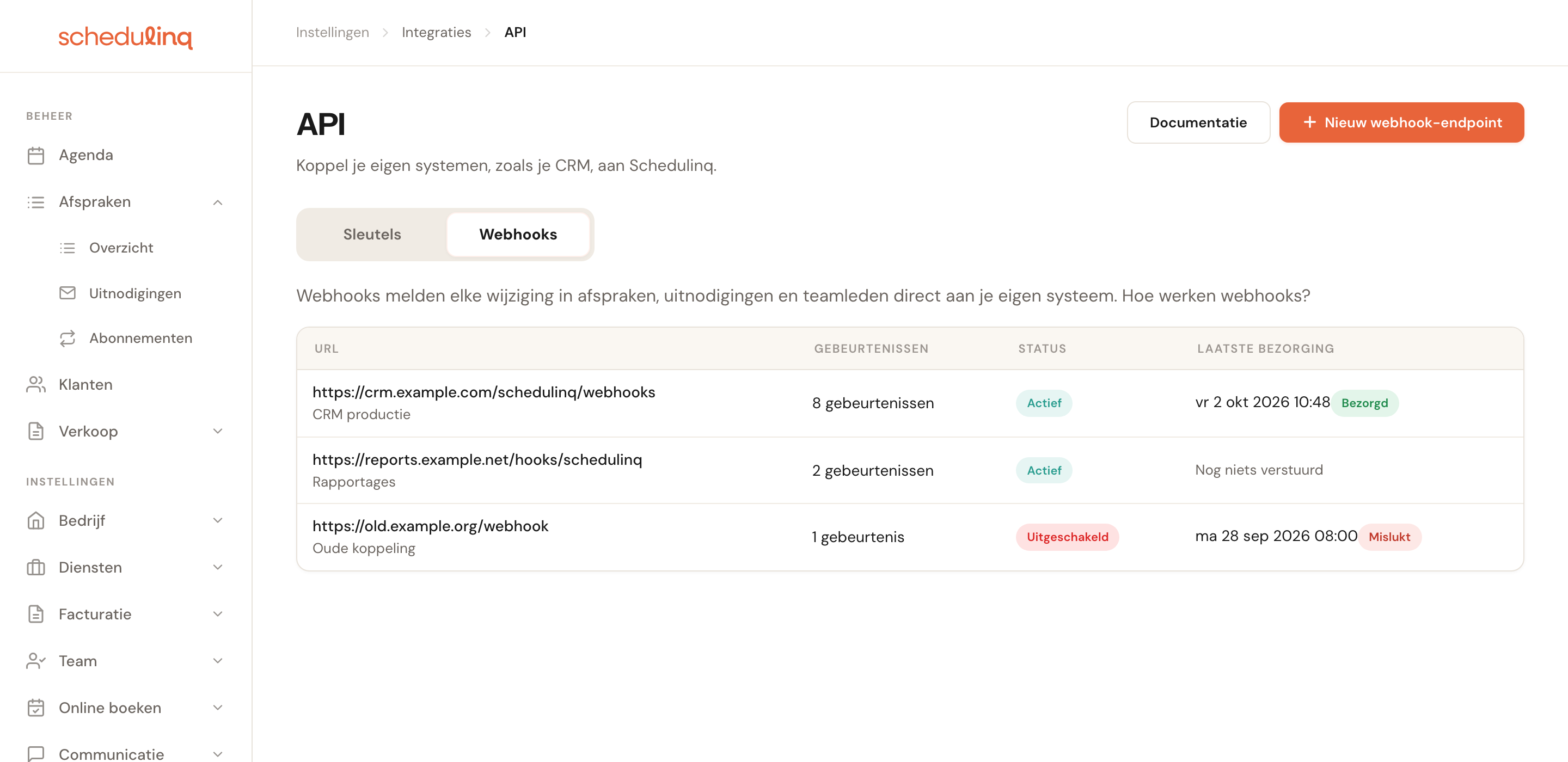This screenshot has width=1568, height=762.
Task: Open the old.example.org webhook row
Action: (910, 537)
